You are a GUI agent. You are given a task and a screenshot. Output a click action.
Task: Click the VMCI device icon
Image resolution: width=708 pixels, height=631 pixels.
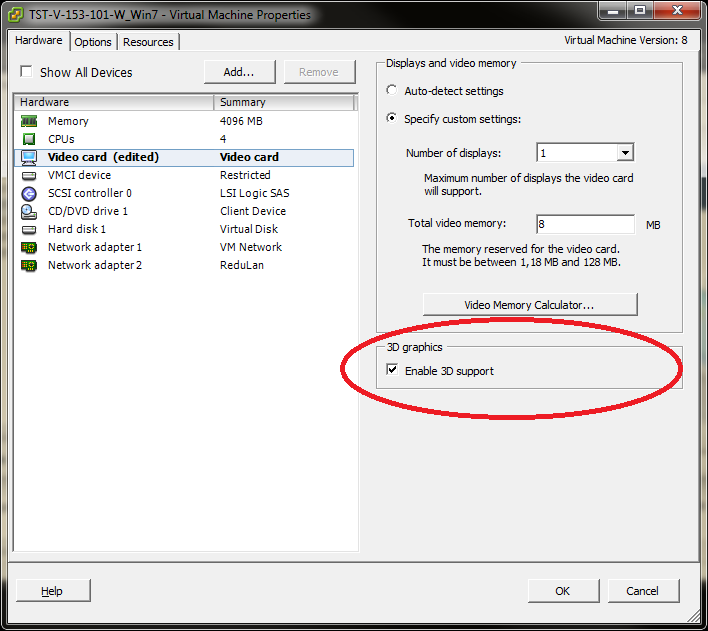pos(29,175)
